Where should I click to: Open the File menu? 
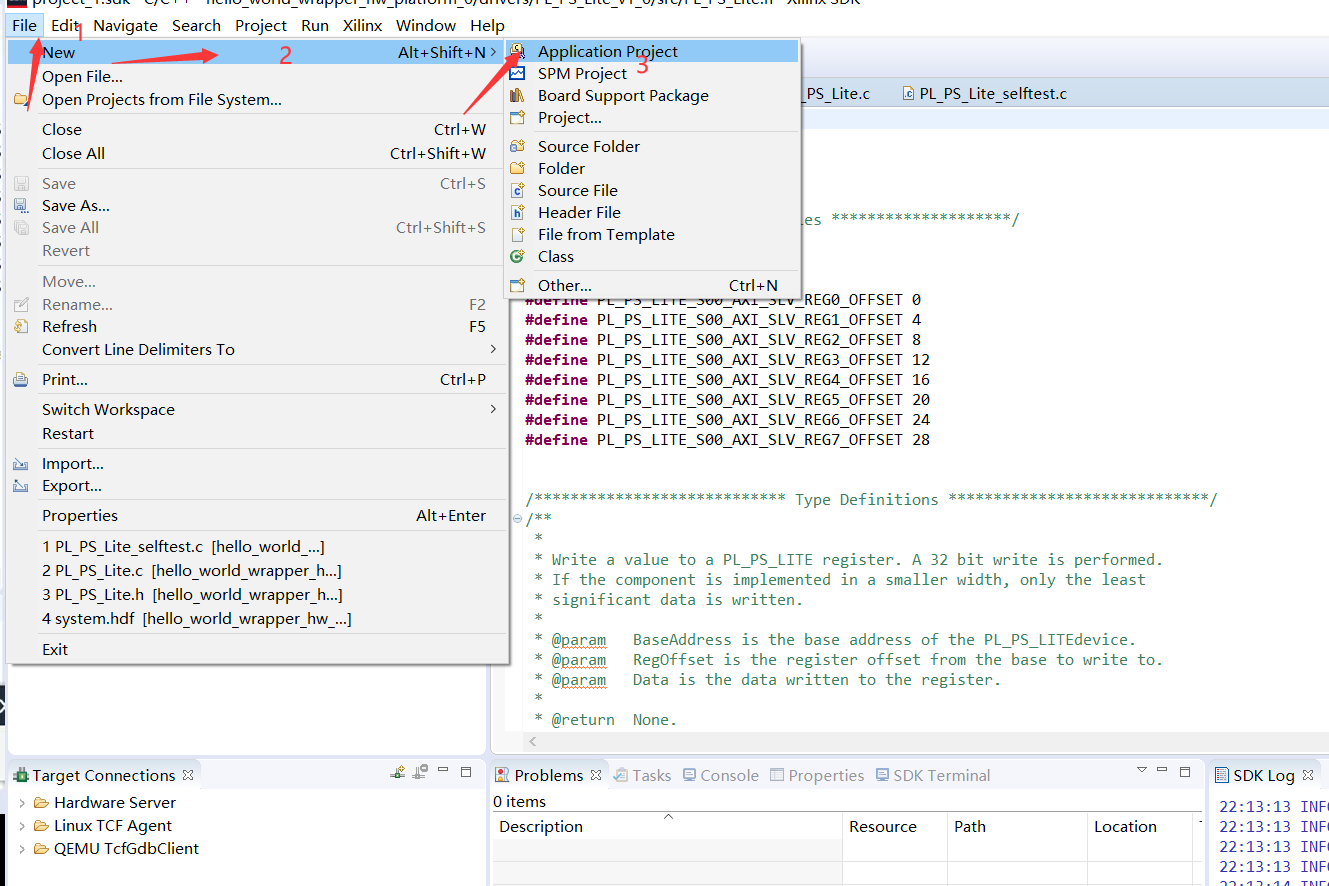coord(25,25)
